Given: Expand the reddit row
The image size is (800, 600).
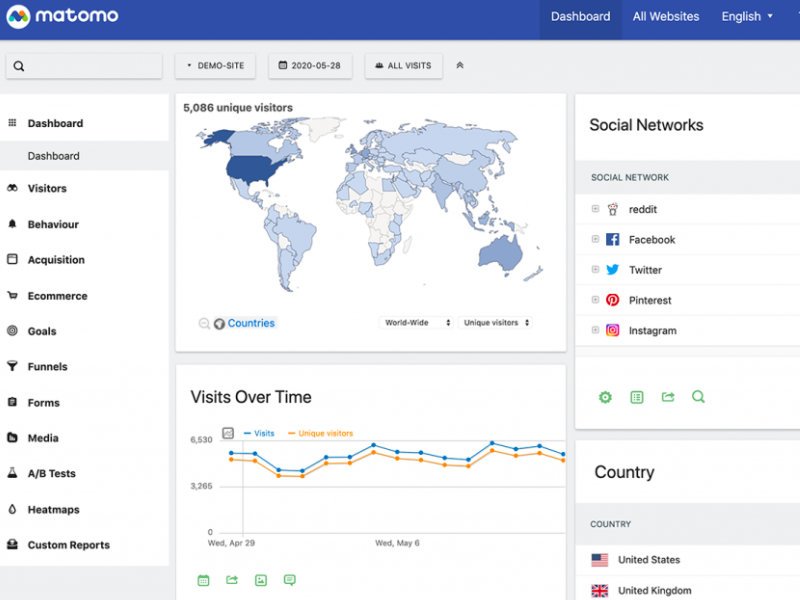Looking at the screenshot, I should point(595,209).
